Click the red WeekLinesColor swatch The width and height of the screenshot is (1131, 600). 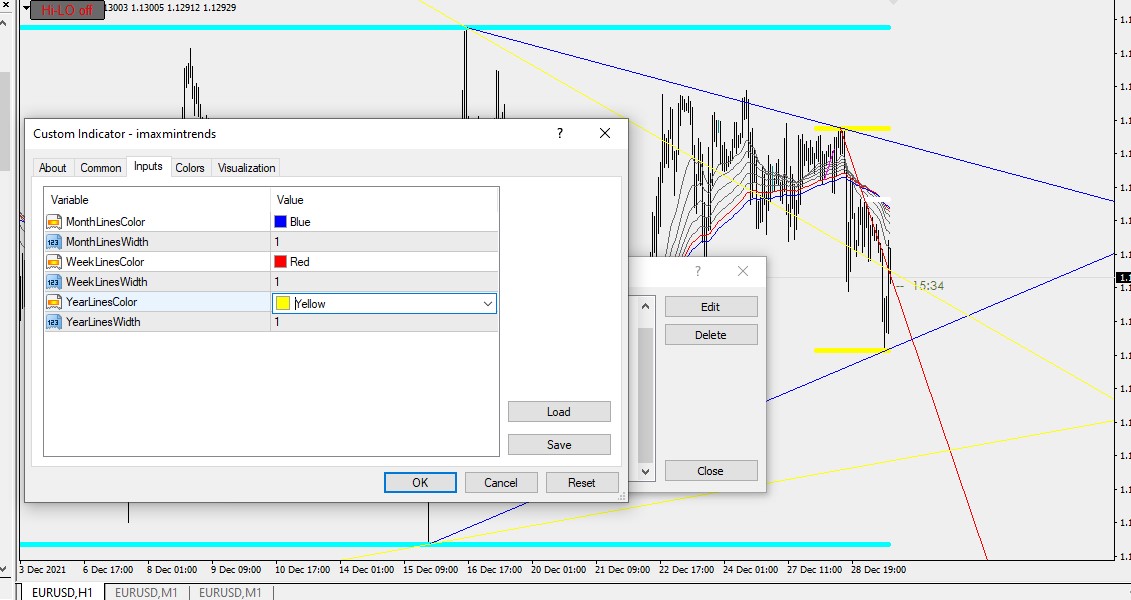click(x=281, y=262)
